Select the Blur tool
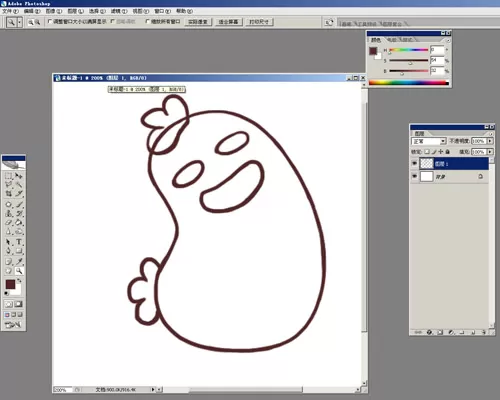Image resolution: width=500 pixels, height=400 pixels. tap(9, 231)
